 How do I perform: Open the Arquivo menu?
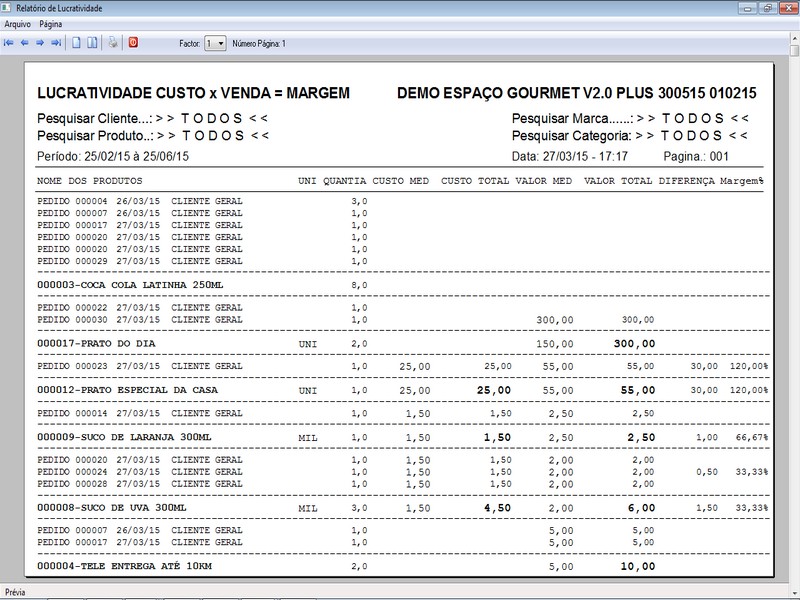[x=17, y=23]
